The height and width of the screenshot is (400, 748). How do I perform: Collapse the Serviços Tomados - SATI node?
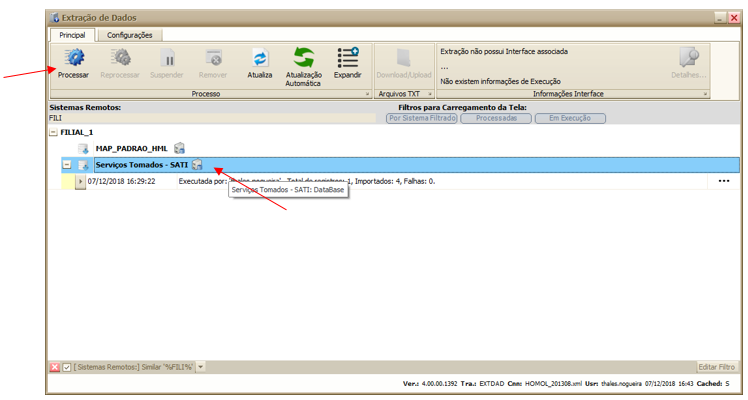67,165
